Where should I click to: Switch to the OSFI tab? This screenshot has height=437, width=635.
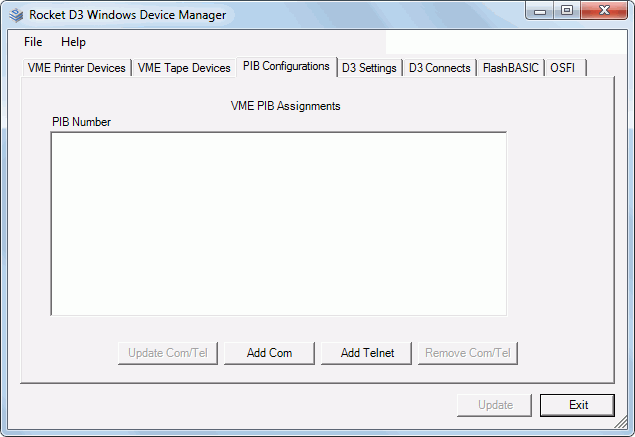(565, 68)
